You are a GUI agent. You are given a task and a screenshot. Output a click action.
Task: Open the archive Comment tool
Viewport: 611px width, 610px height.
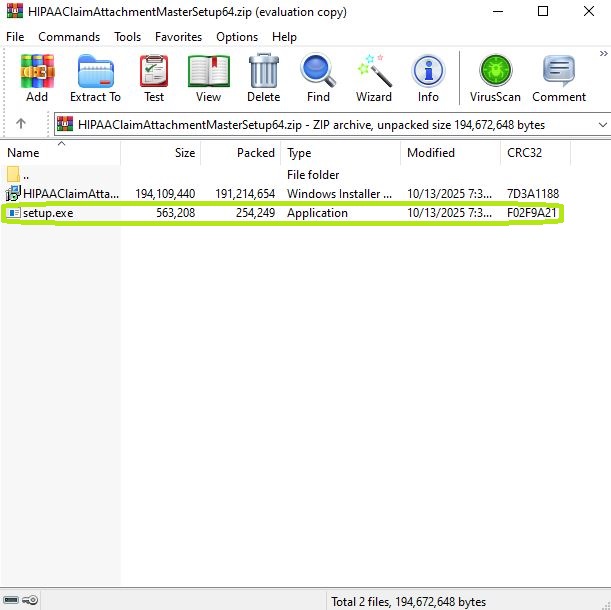click(x=559, y=71)
